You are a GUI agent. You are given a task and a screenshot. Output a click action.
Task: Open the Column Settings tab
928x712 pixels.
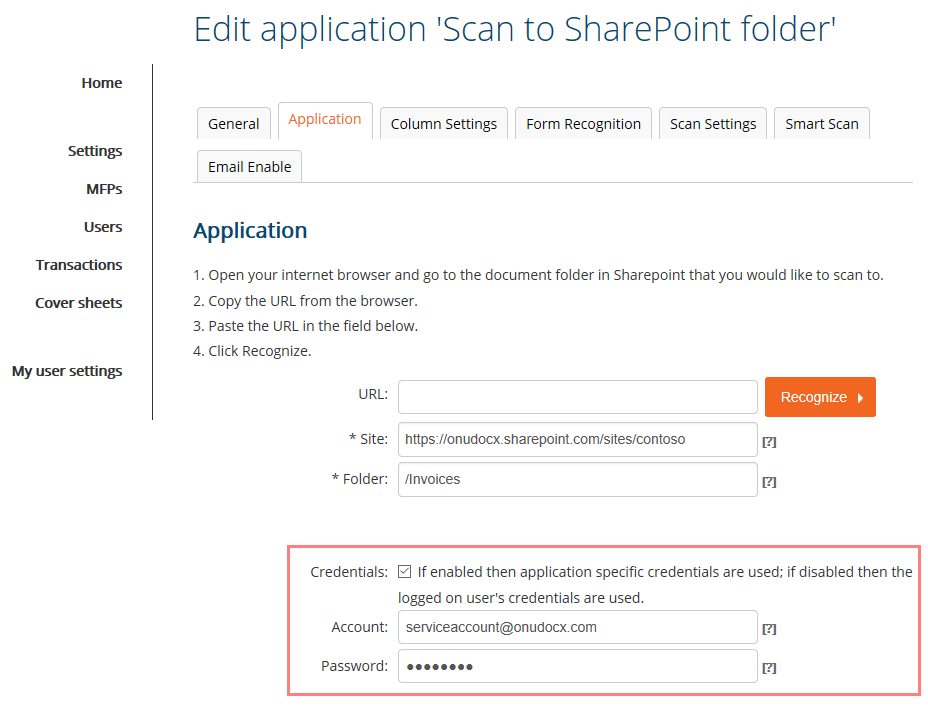coord(443,124)
